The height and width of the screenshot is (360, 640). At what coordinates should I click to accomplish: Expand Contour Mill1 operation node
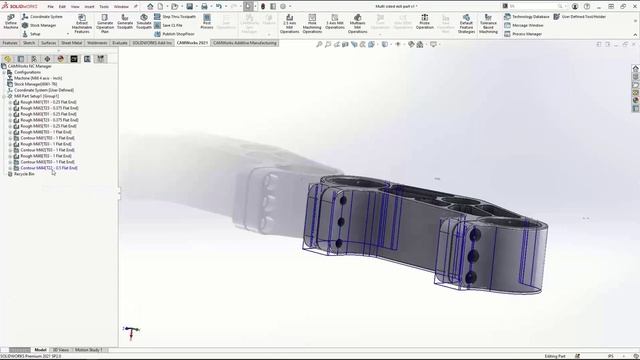point(10,138)
